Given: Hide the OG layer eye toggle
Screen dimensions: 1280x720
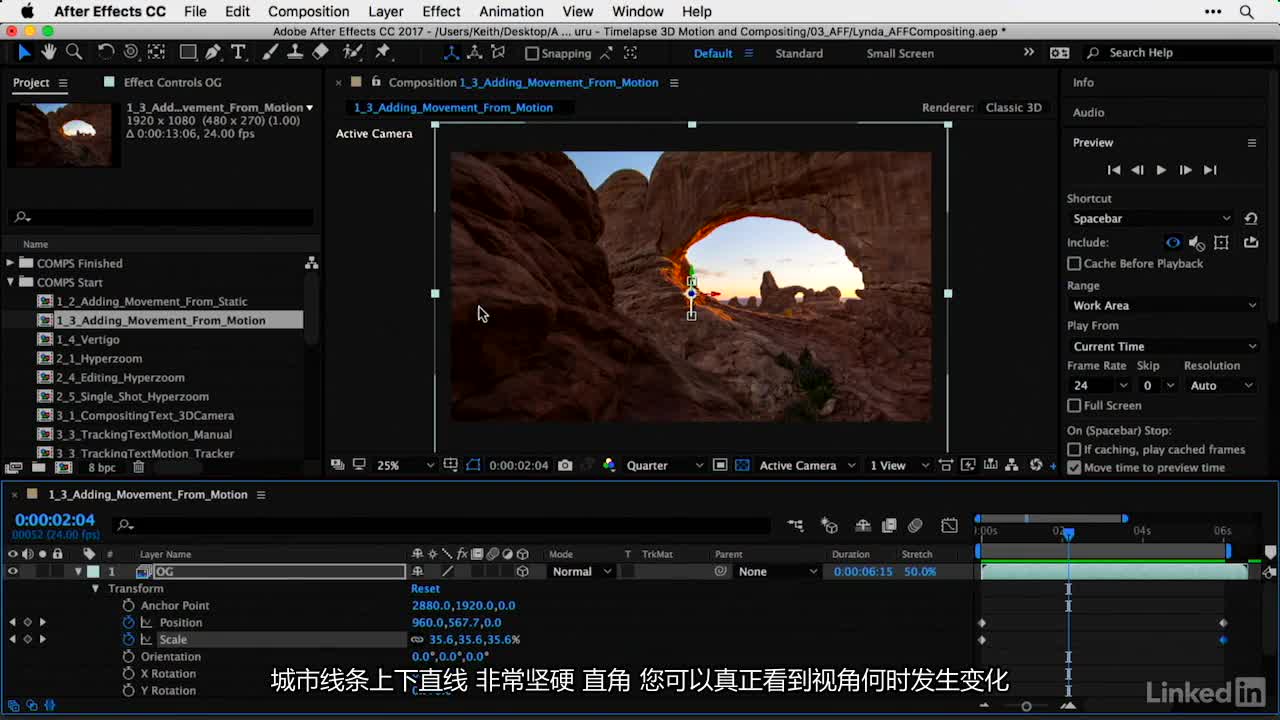Looking at the screenshot, I should coord(13,571).
